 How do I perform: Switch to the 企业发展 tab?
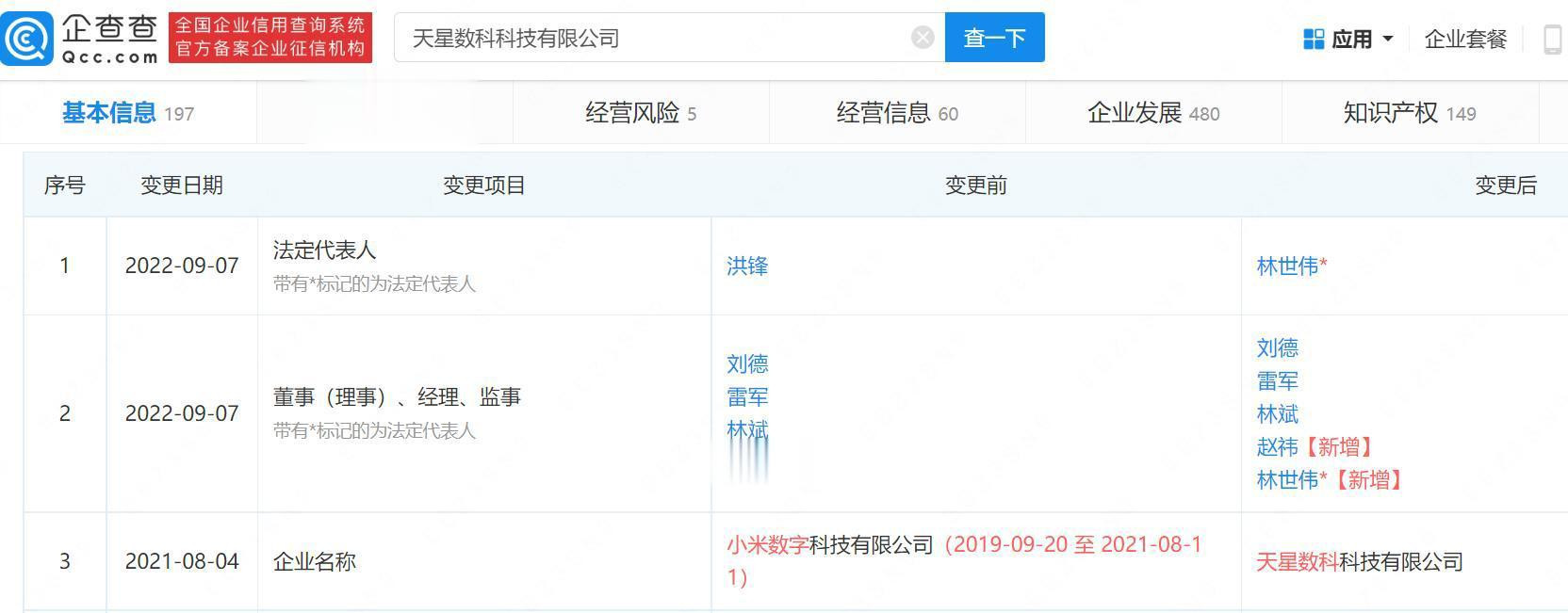click(x=1153, y=113)
